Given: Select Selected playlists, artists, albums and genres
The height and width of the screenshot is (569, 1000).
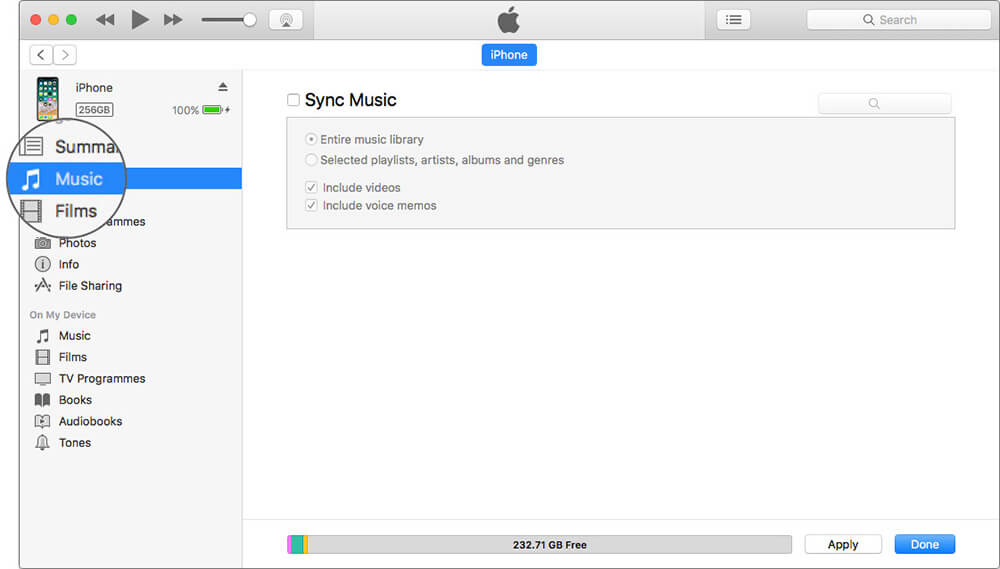Looking at the screenshot, I should point(311,159).
